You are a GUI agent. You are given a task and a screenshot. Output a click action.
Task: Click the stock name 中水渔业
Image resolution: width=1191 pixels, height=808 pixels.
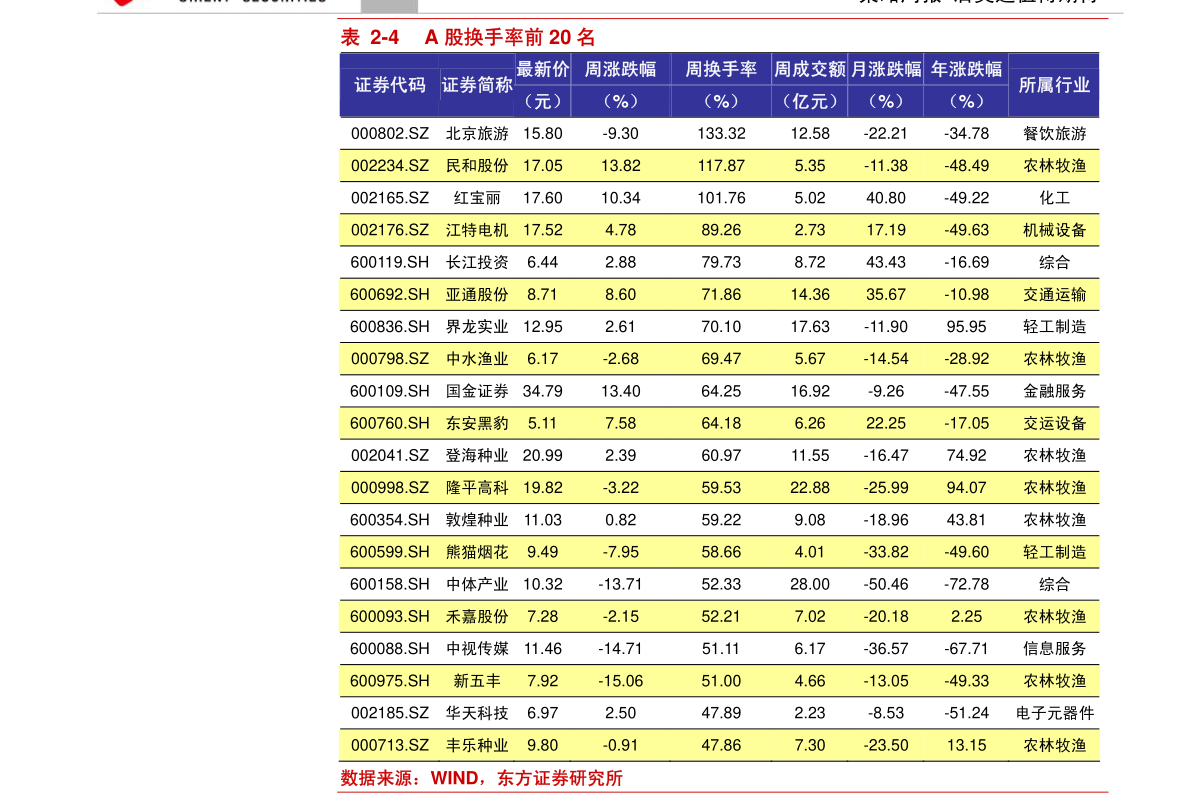tap(477, 358)
